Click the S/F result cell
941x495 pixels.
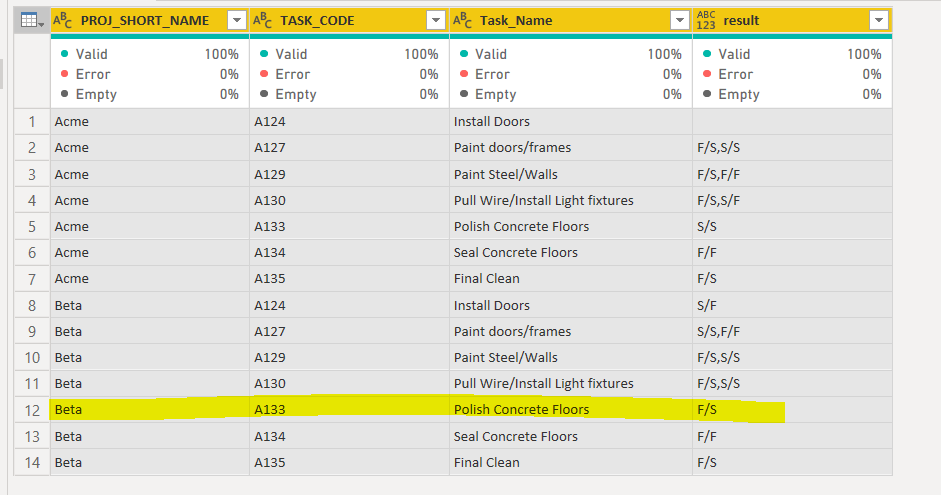point(792,305)
